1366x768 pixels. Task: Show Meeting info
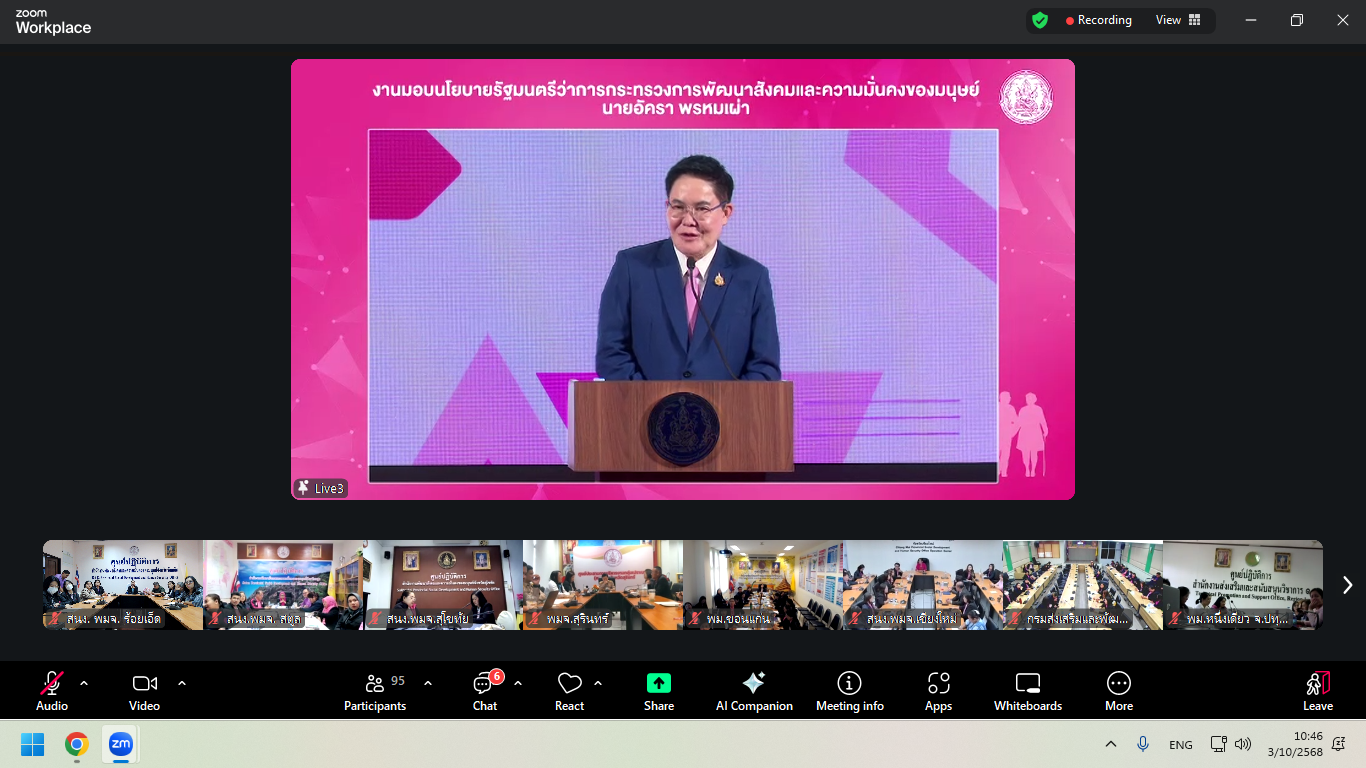point(849,689)
